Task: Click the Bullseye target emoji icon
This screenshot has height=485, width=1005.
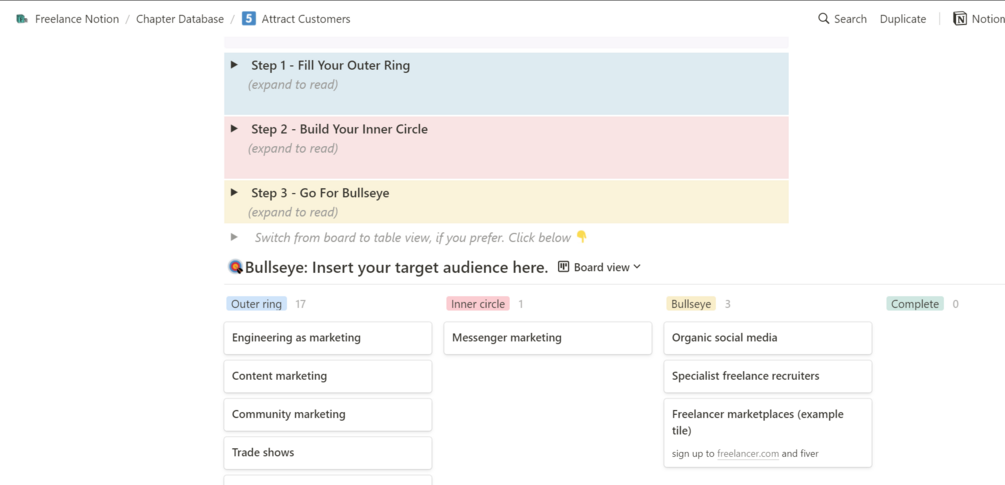Action: (236, 267)
